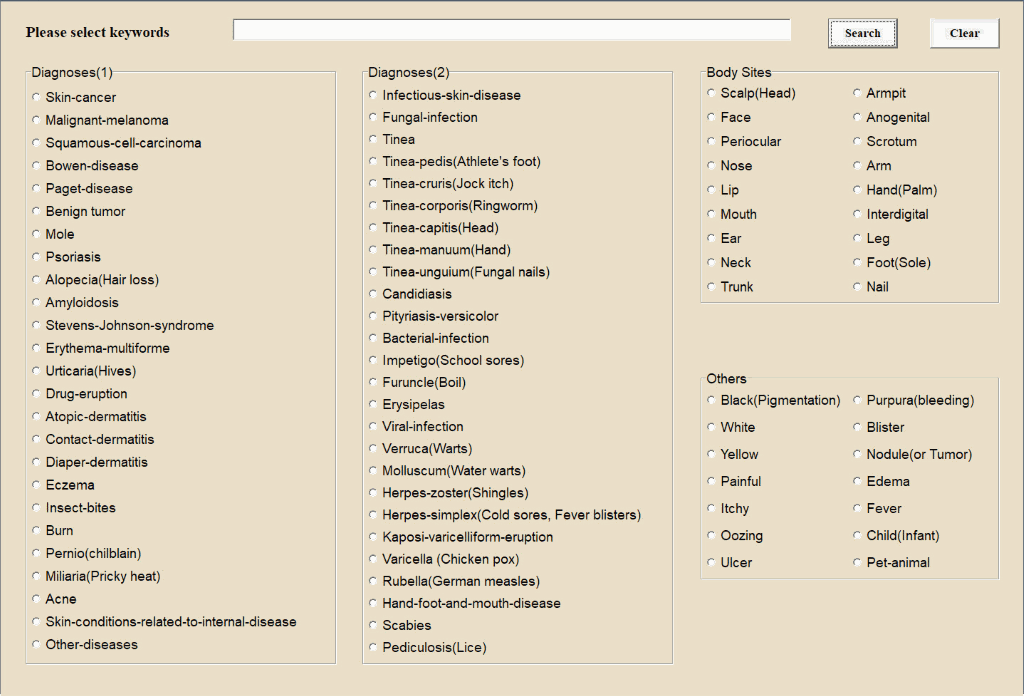The height and width of the screenshot is (696, 1024).
Task: Select the Eczema diagnosis
Action: pyautogui.click(x=37, y=485)
